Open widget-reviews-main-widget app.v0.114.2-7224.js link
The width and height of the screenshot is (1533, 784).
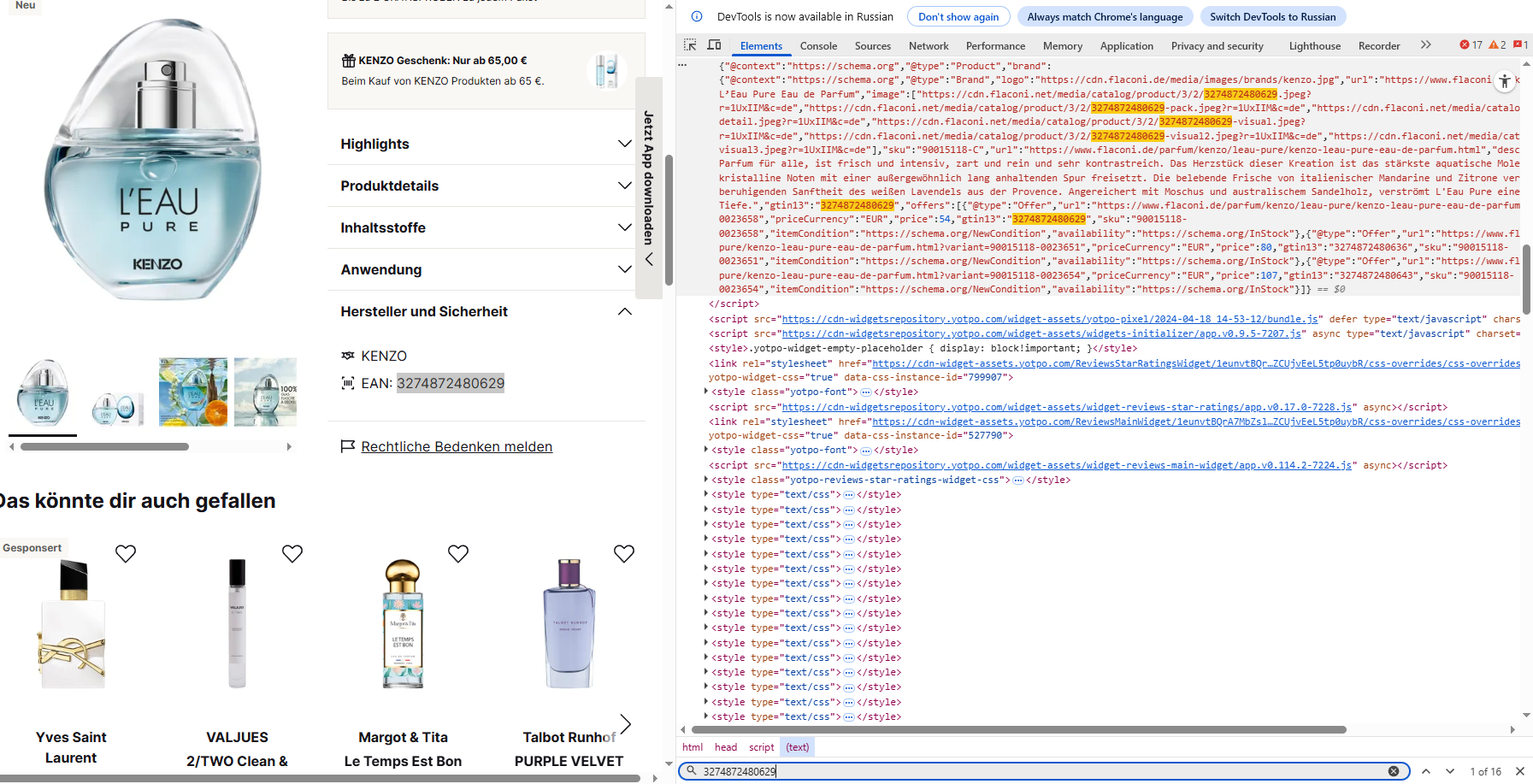coord(1066,465)
